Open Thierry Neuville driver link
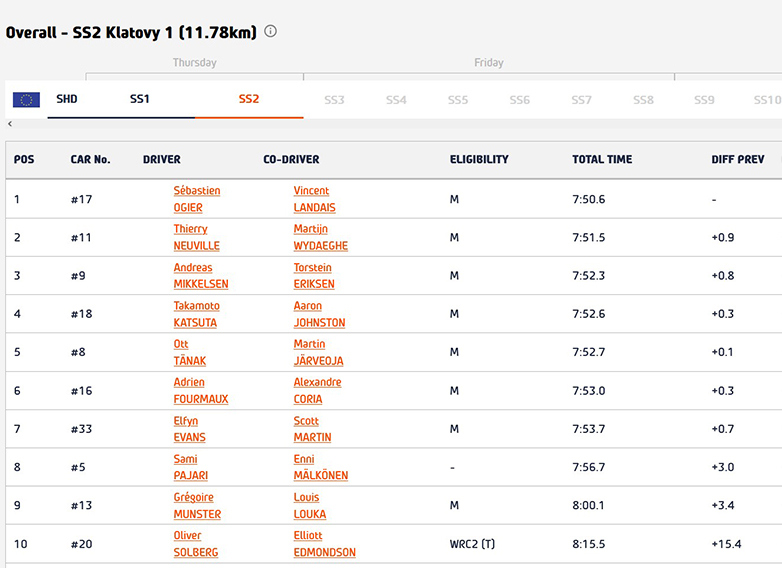The width and height of the screenshot is (782, 568). click(196, 237)
